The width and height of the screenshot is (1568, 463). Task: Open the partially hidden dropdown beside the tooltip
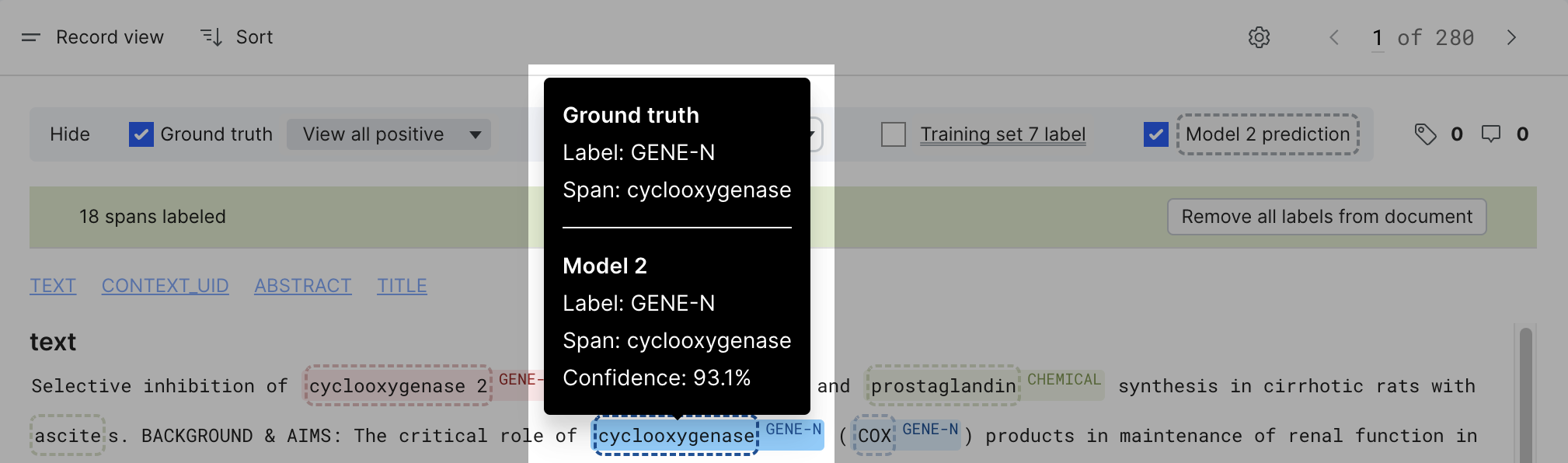click(x=815, y=134)
